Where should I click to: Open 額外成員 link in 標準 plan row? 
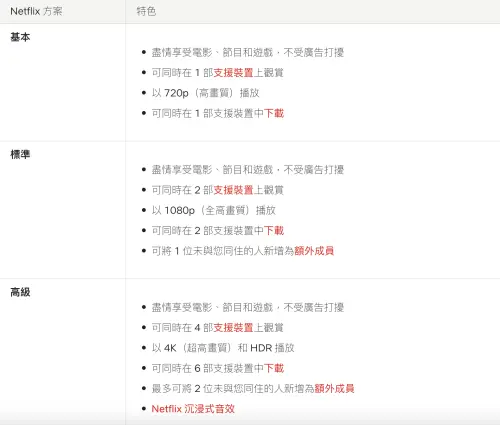tap(314, 251)
